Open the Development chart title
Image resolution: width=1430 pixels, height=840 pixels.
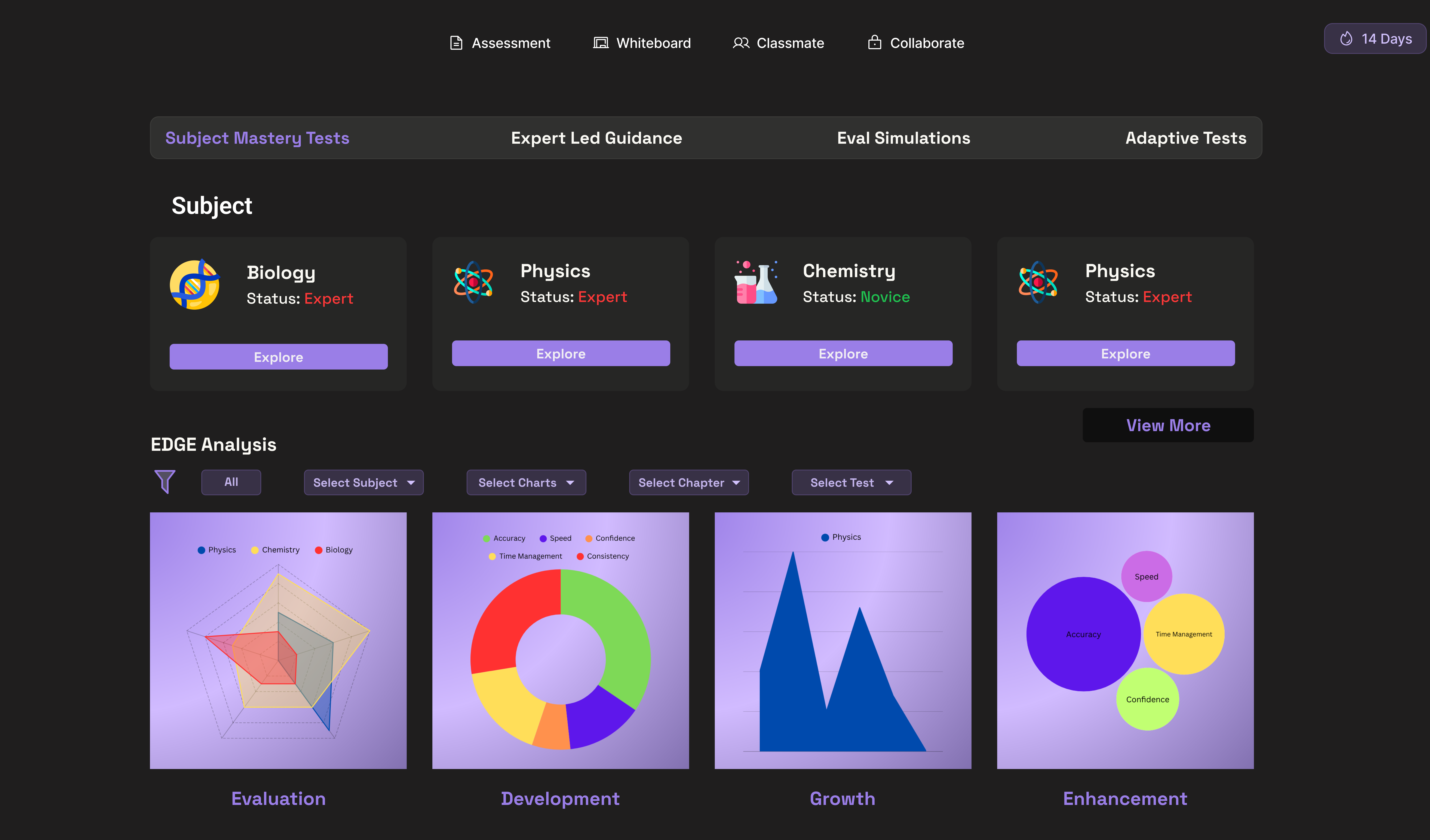point(560,799)
